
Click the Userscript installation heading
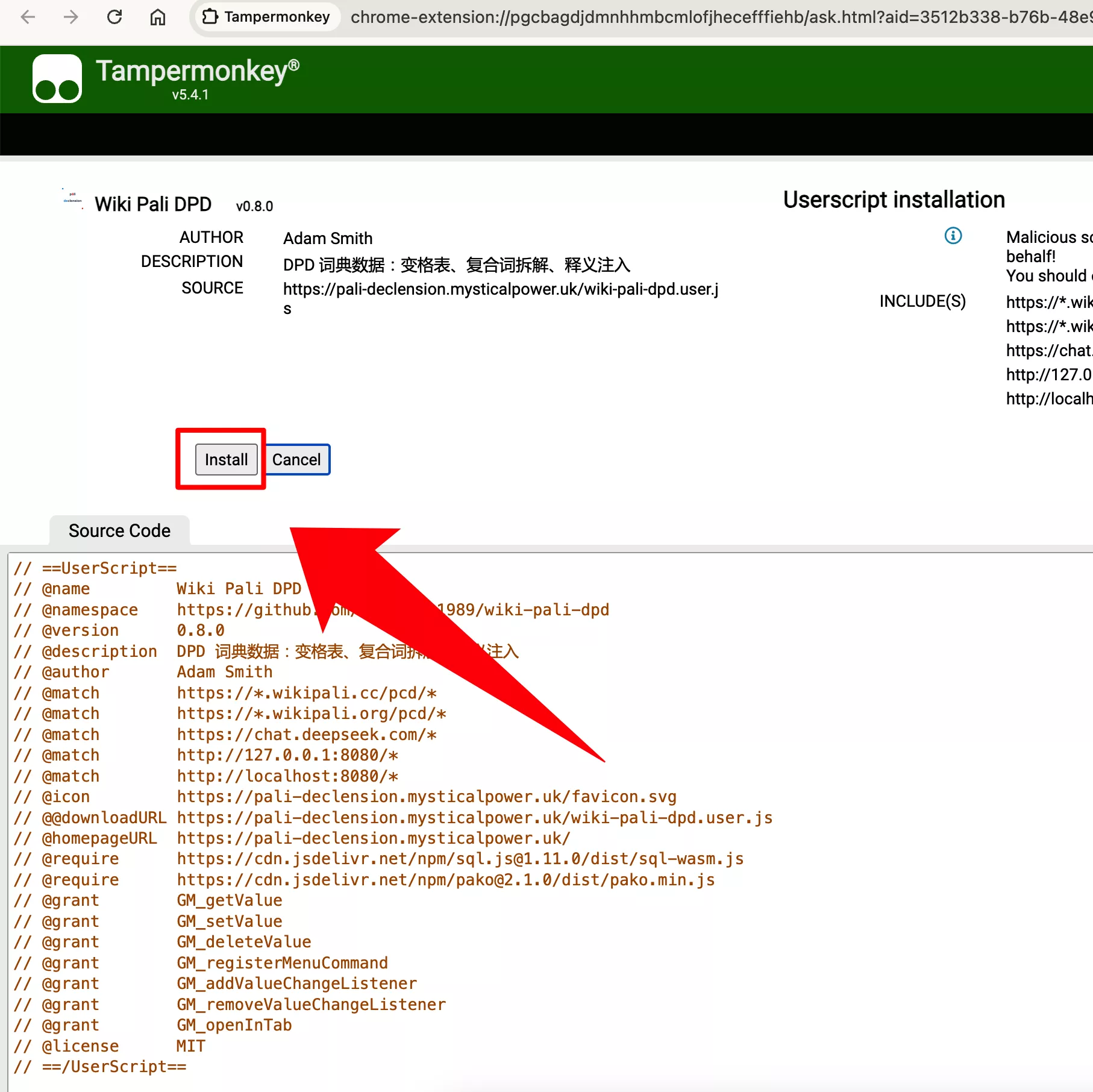(894, 199)
